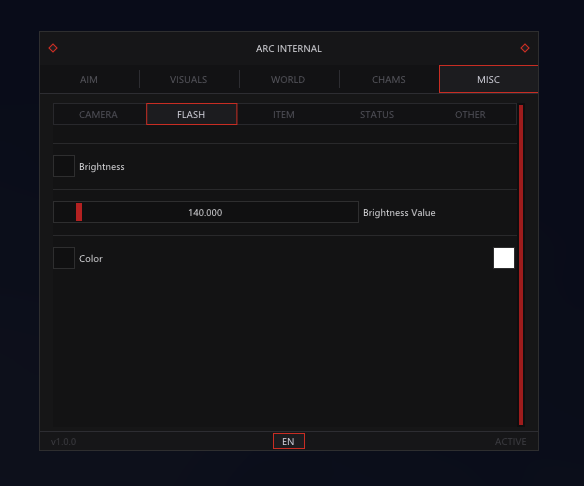Enable the Brightness checkbox
This screenshot has height=486, width=584.
64,166
